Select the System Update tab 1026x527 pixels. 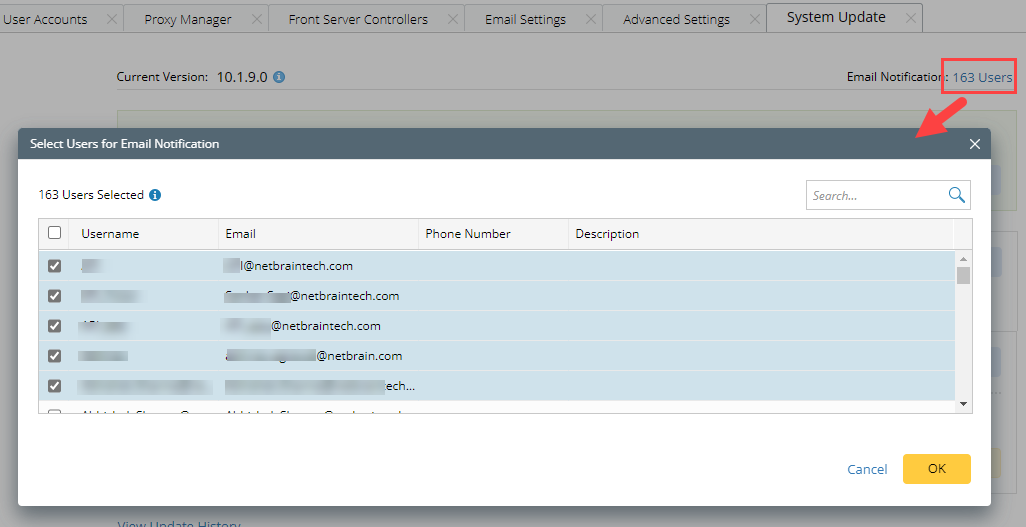[x=836, y=18]
